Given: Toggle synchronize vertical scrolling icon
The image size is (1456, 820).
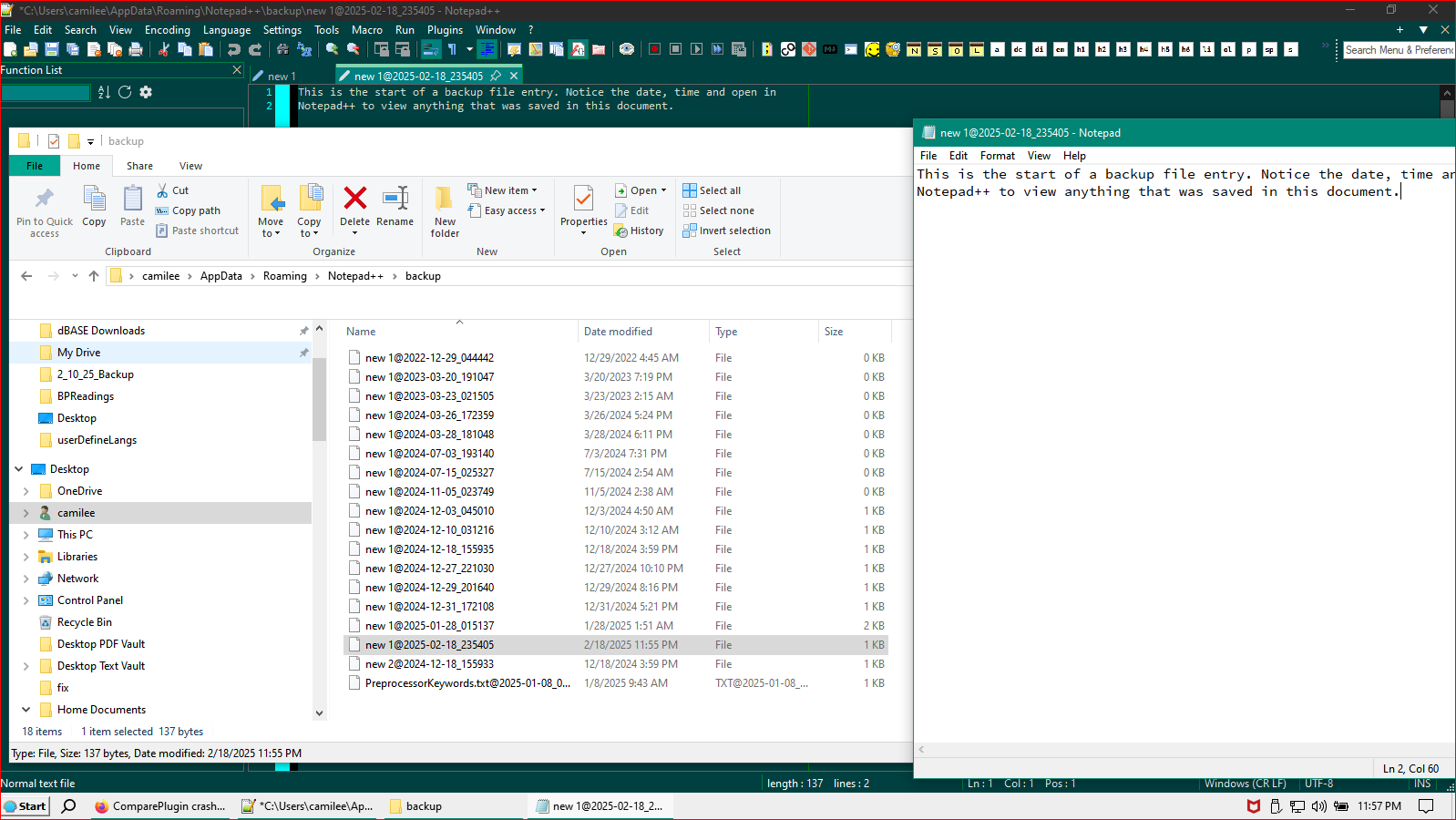Looking at the screenshot, I should coord(382,49).
